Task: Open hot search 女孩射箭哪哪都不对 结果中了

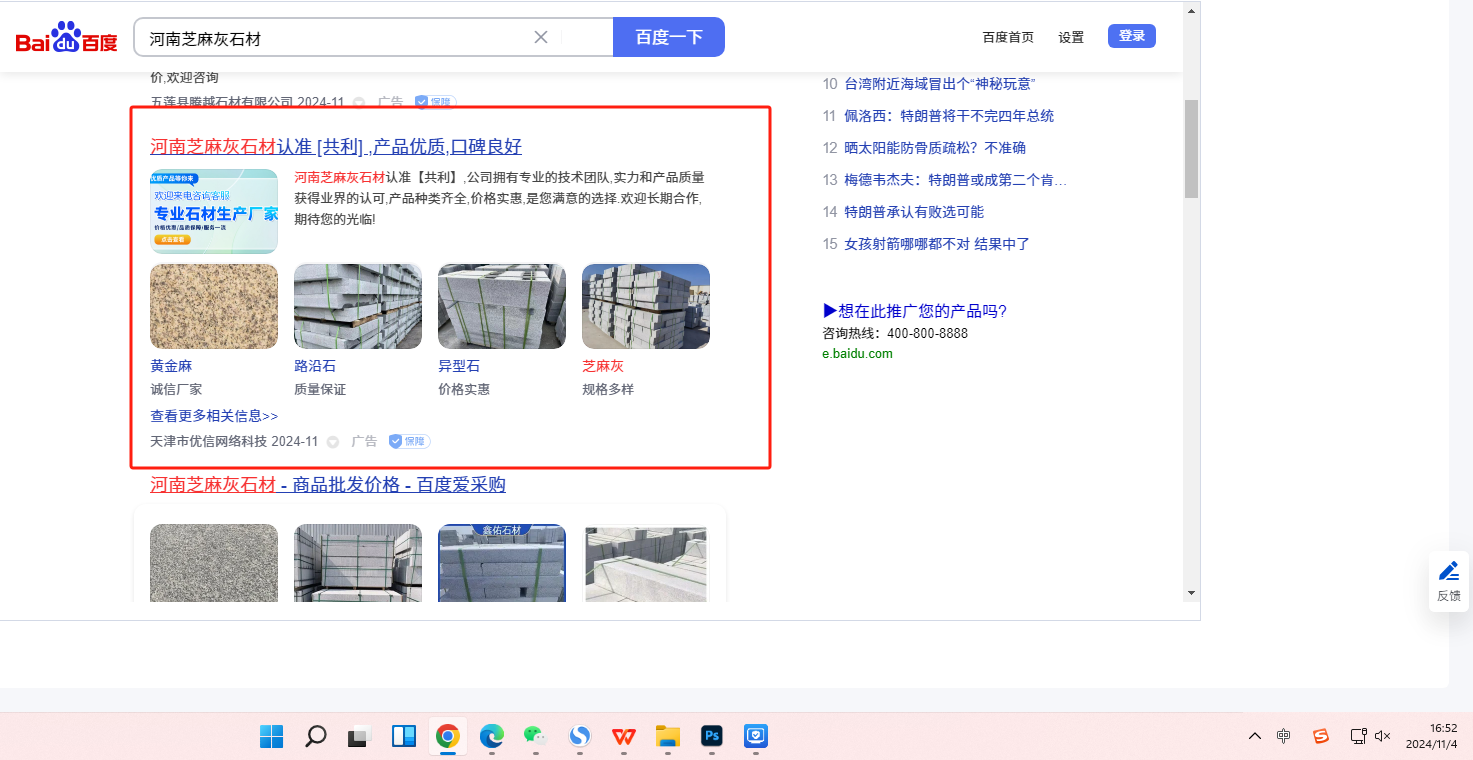Action: coord(937,244)
